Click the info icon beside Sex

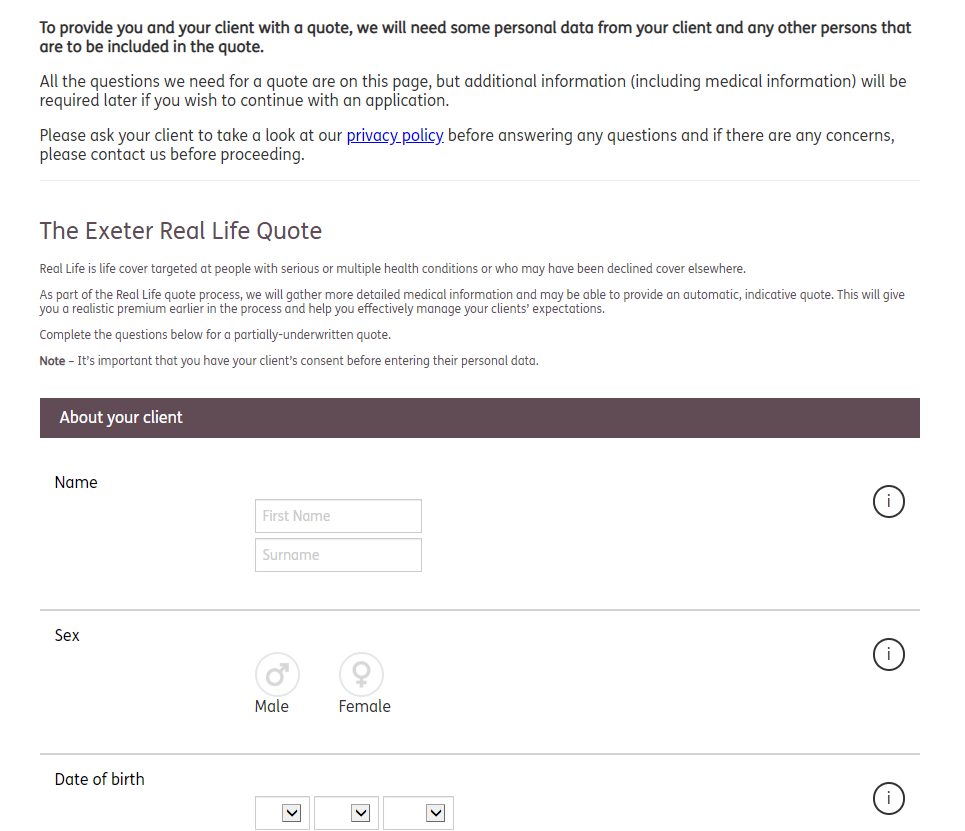point(888,654)
